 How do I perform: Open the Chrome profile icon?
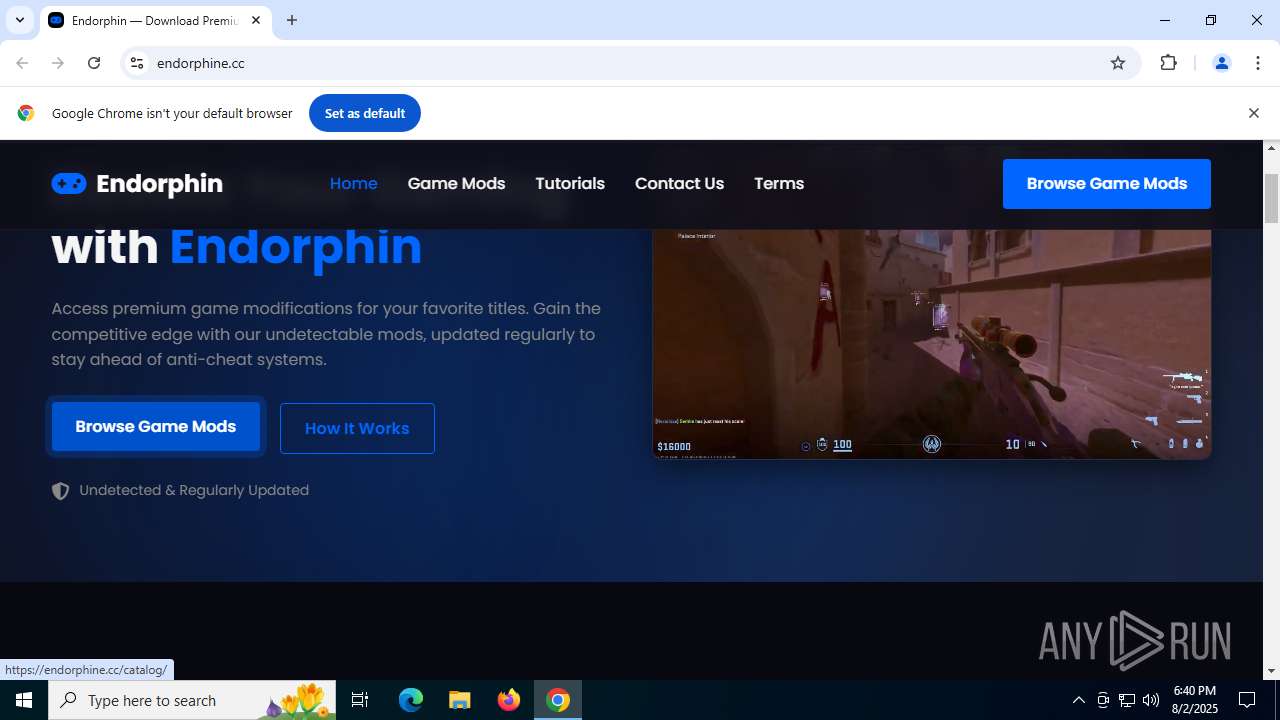coord(1221,63)
